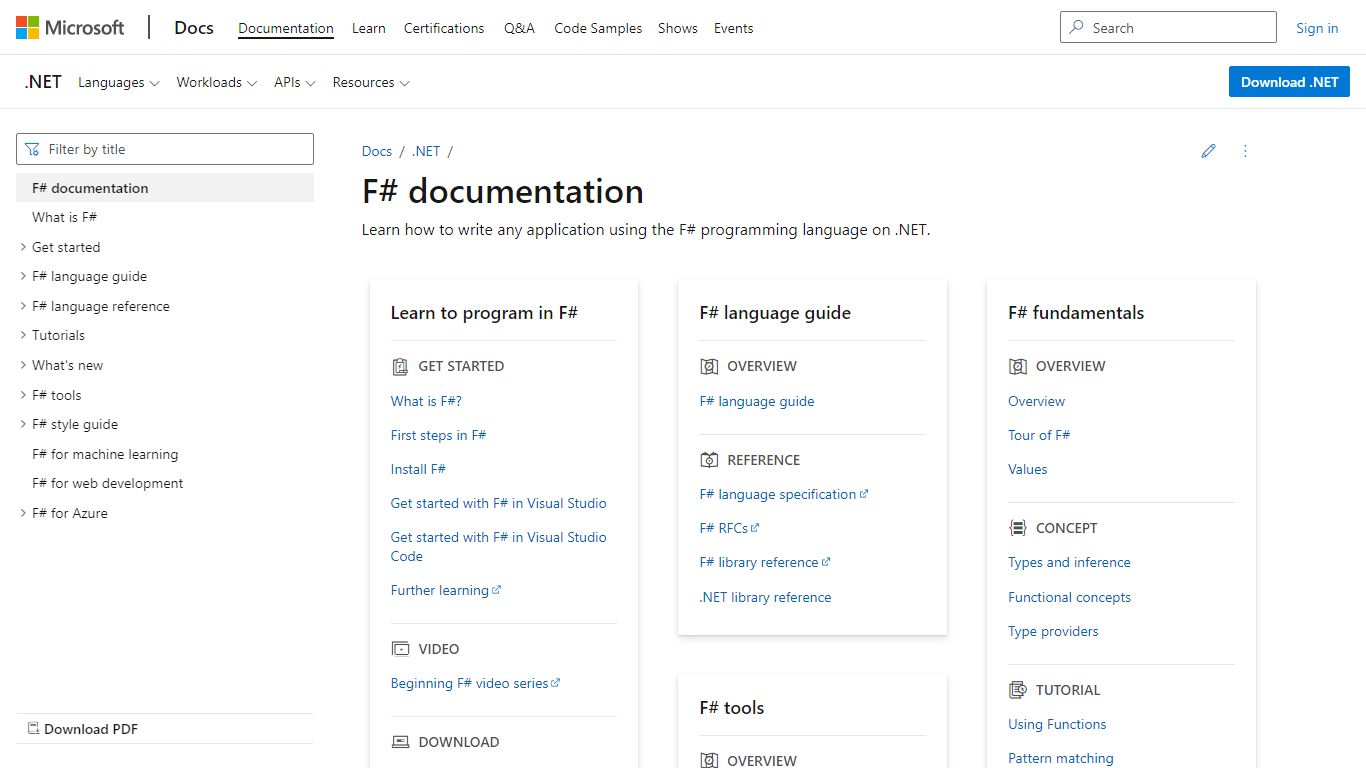Image resolution: width=1366 pixels, height=768 pixels.
Task: Open the more actions ellipsis menu
Action: click(1245, 151)
